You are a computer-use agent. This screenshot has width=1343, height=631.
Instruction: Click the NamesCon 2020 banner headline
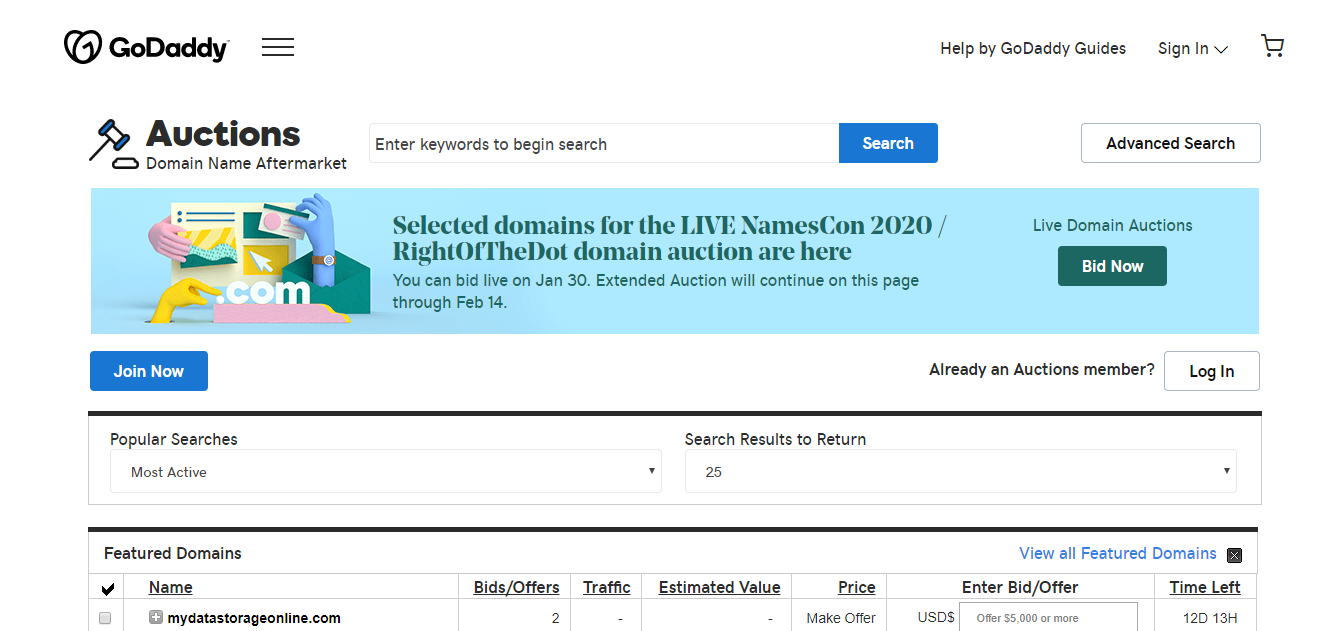point(669,238)
